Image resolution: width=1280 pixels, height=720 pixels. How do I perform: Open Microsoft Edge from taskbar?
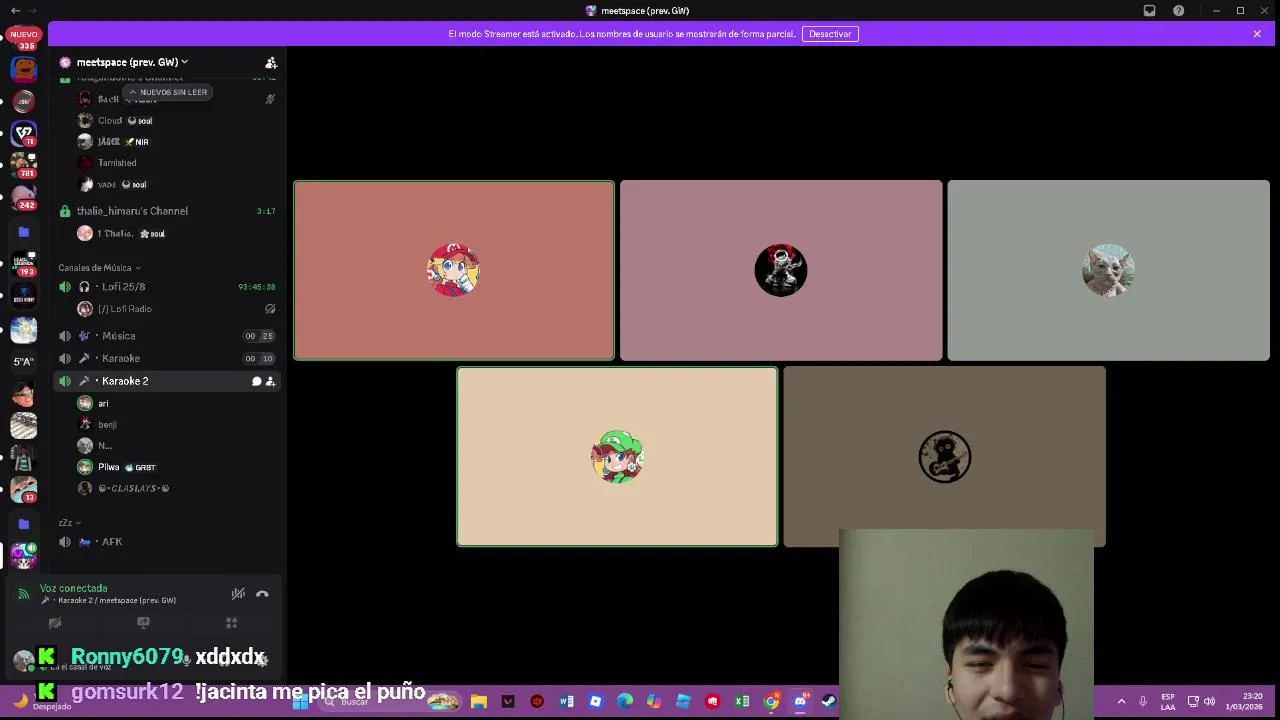pos(625,702)
